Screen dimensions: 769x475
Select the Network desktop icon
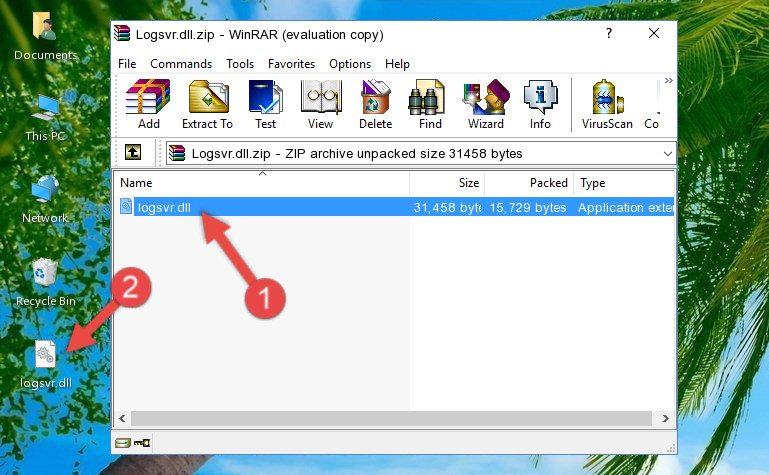coord(46,199)
